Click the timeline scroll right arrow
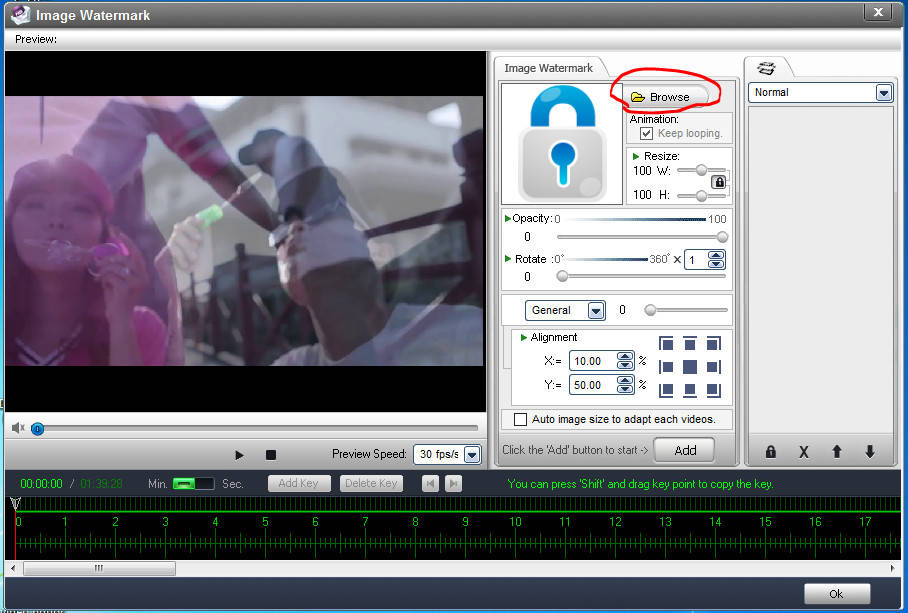 [x=892, y=568]
